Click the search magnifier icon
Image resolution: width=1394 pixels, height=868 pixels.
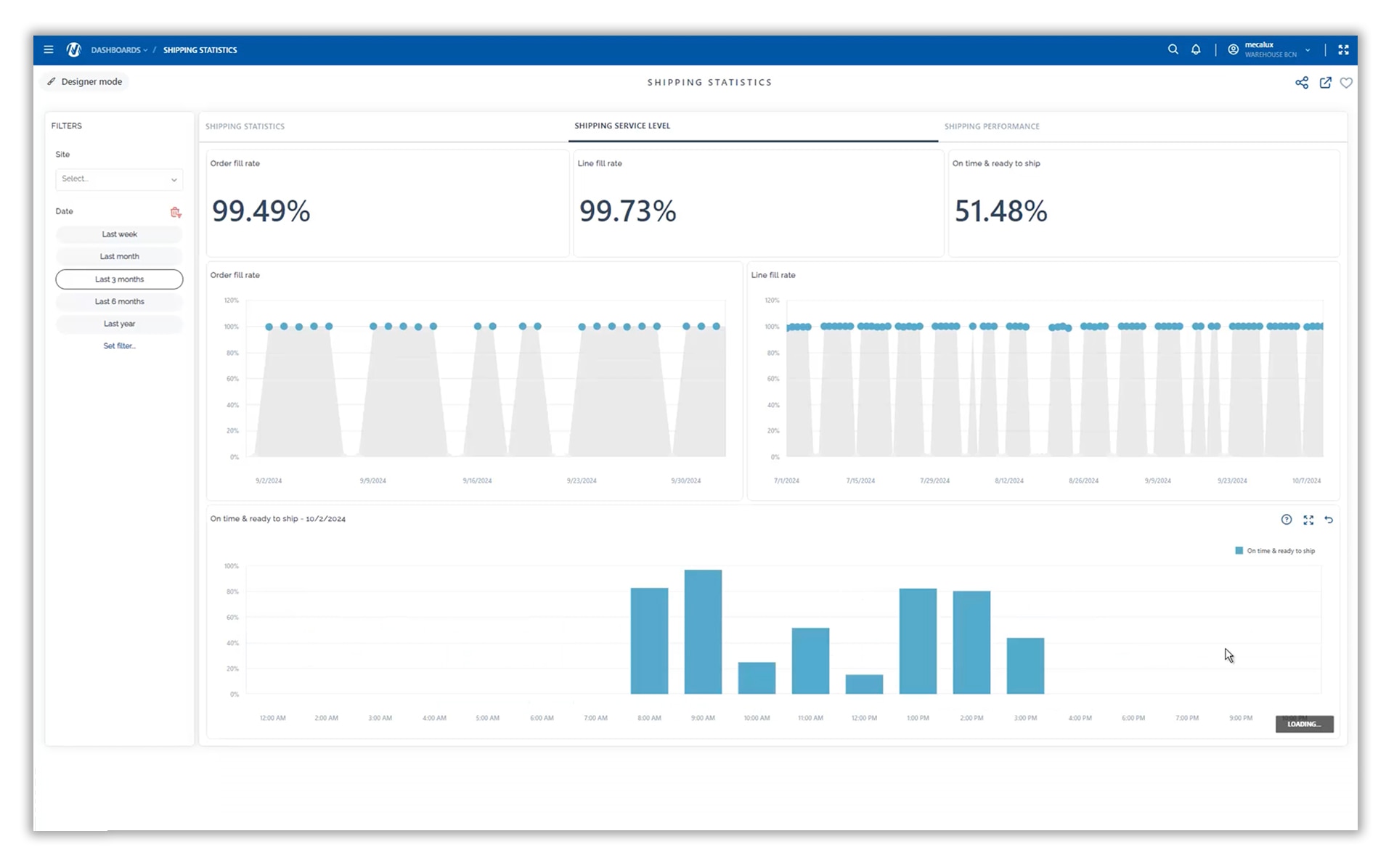(1173, 49)
